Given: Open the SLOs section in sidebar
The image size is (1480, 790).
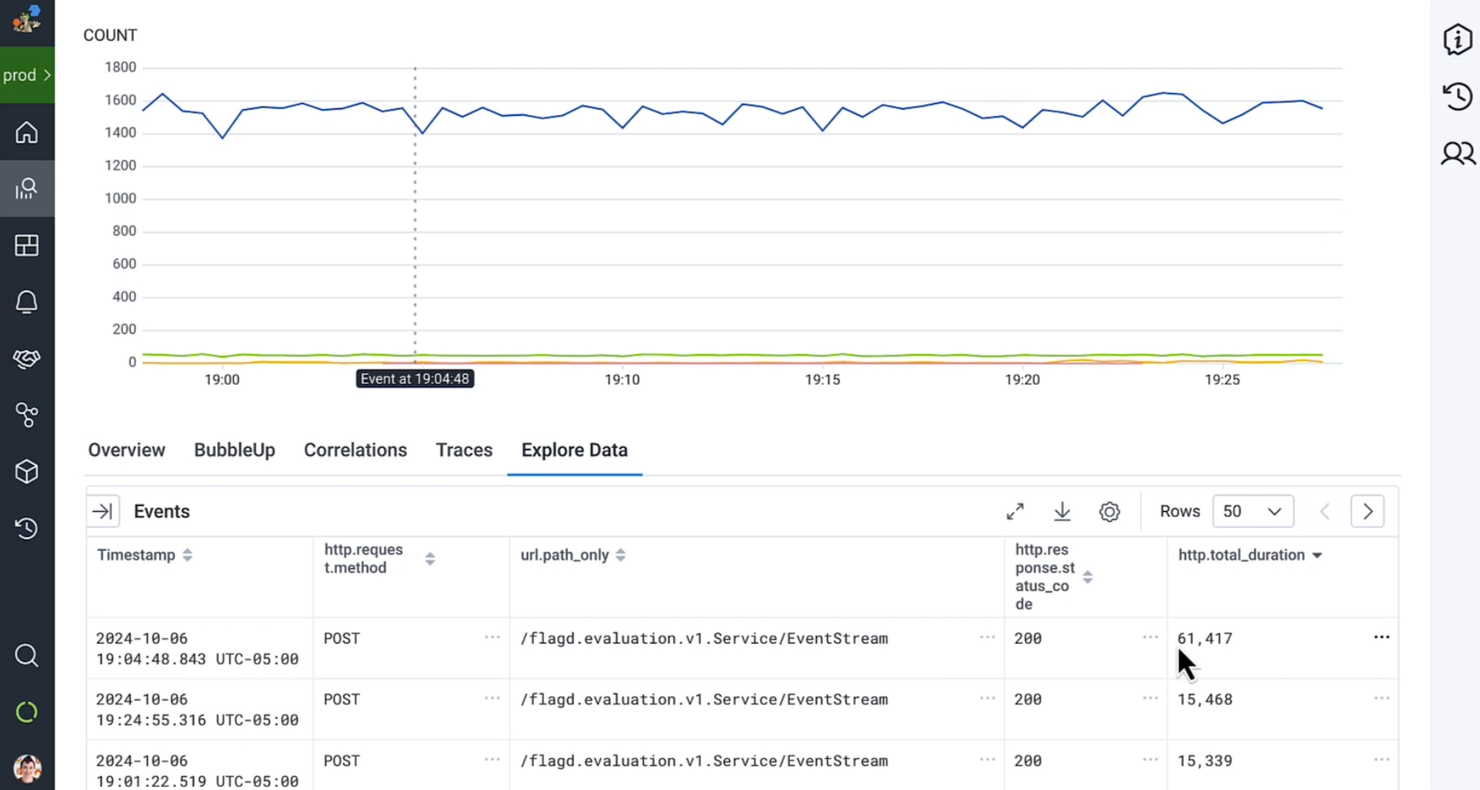Looking at the screenshot, I should point(27,358).
